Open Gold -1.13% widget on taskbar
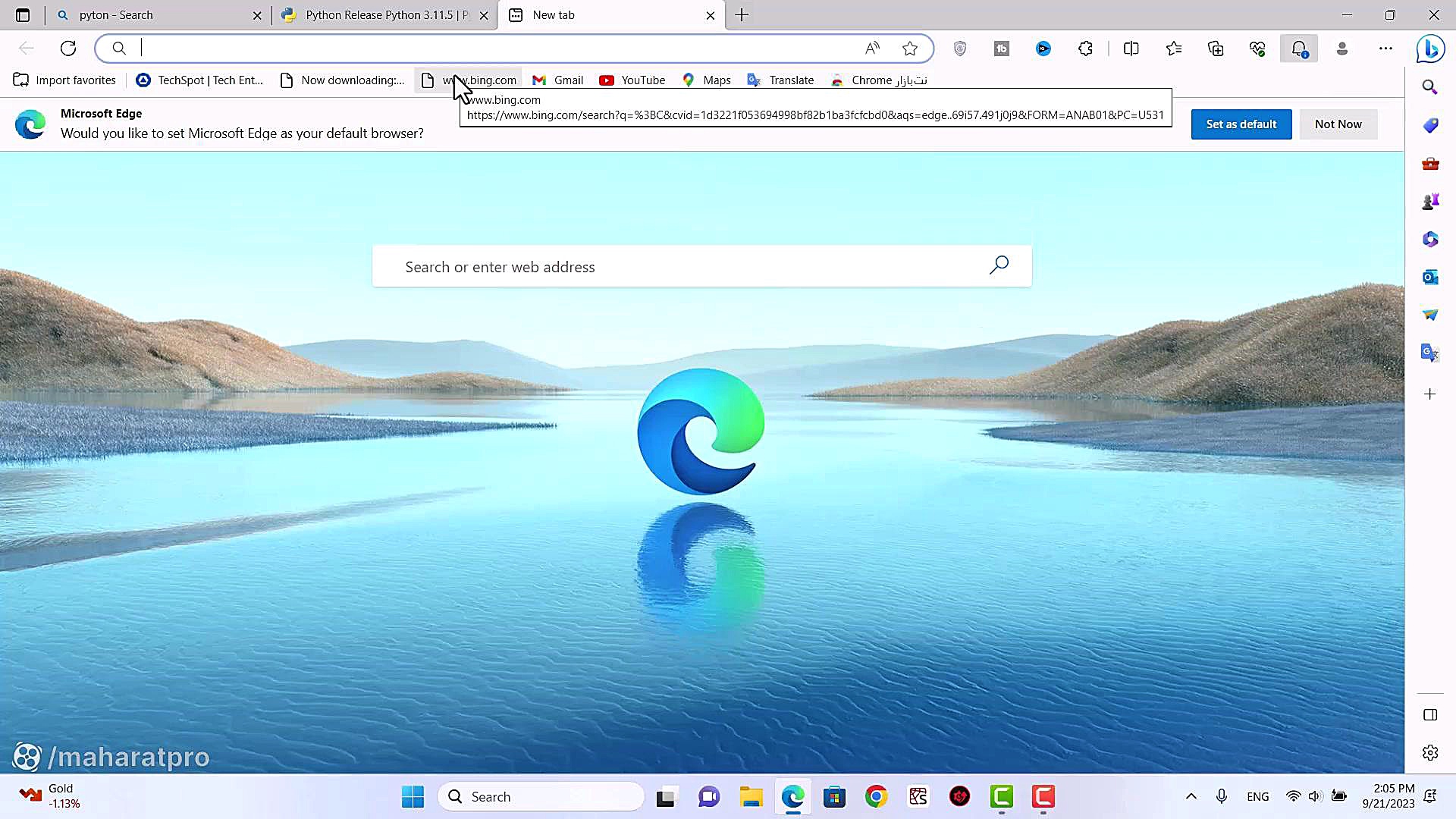 pyautogui.click(x=50, y=796)
